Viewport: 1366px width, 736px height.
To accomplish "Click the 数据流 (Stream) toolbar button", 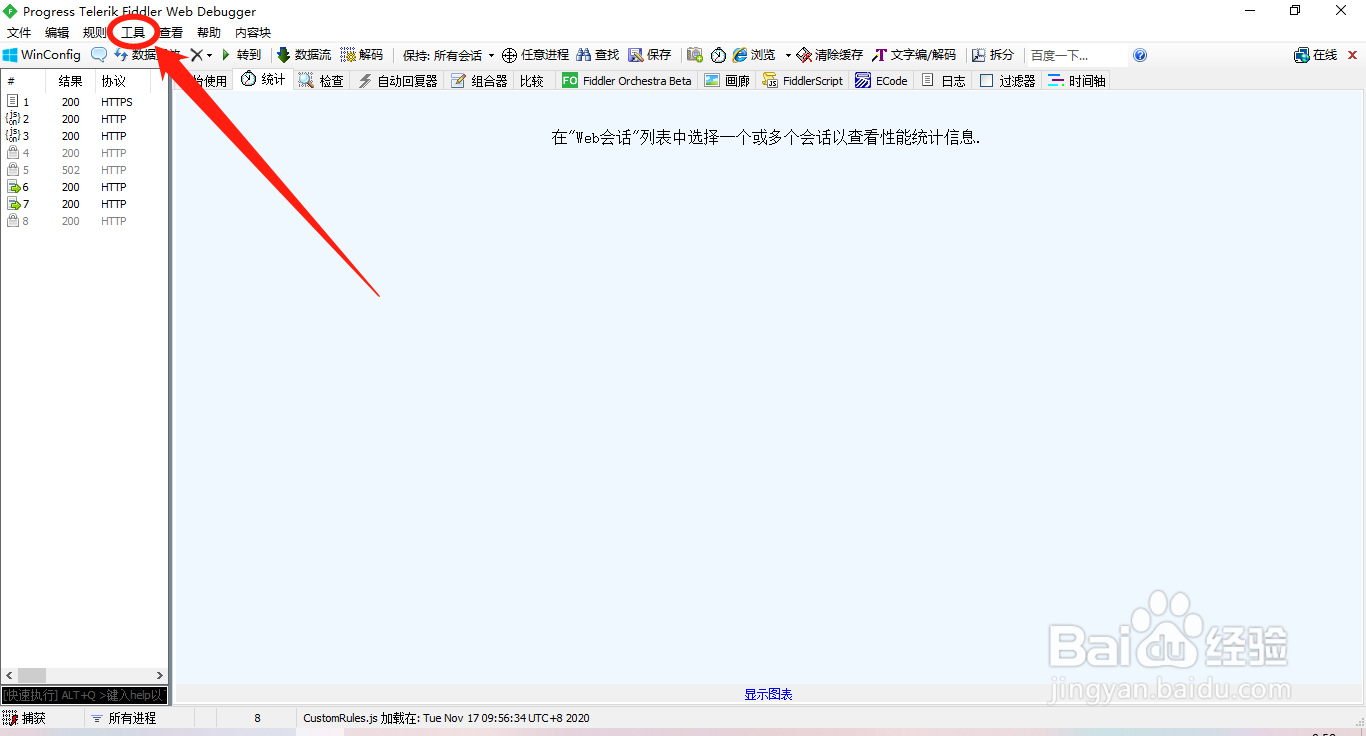I will (304, 55).
